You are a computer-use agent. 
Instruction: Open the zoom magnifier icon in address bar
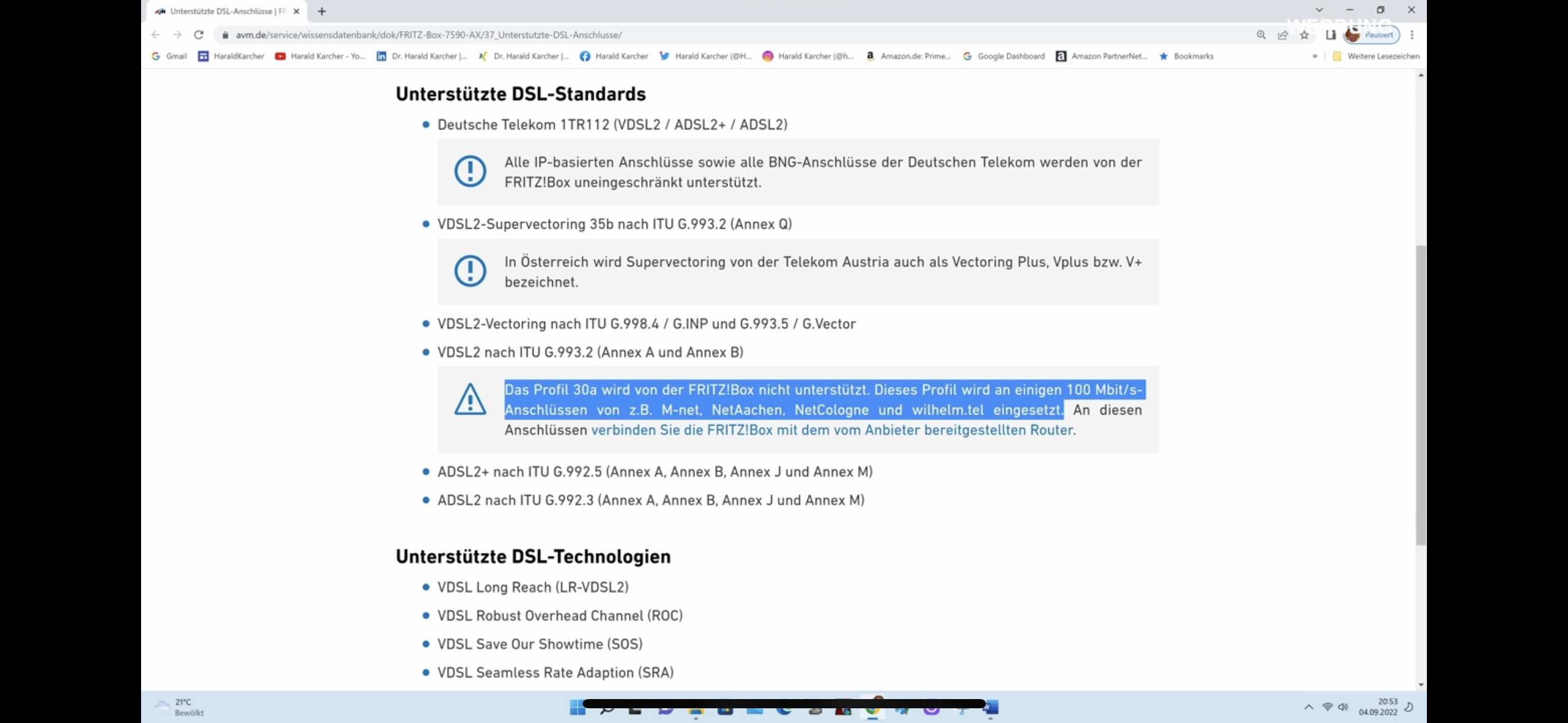pos(1261,35)
